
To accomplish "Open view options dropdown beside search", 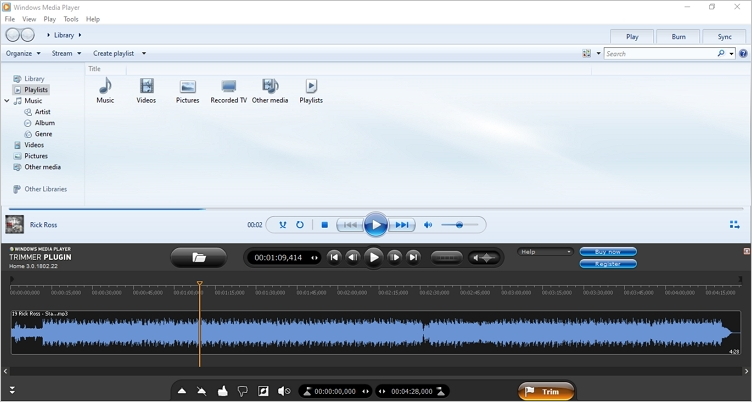I will pyautogui.click(x=598, y=54).
